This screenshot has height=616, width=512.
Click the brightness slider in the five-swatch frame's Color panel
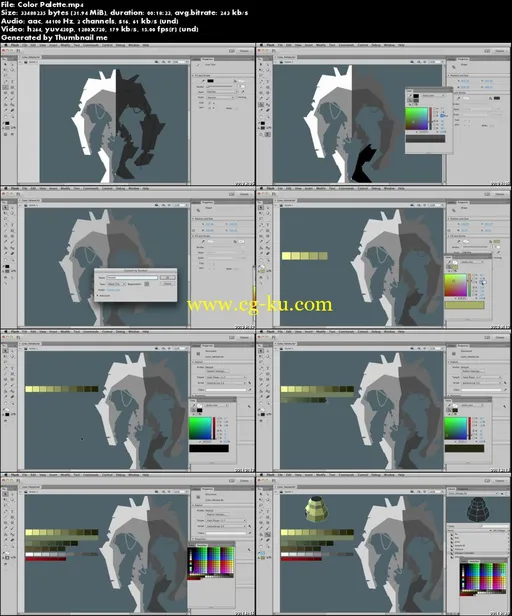click(x=470, y=285)
